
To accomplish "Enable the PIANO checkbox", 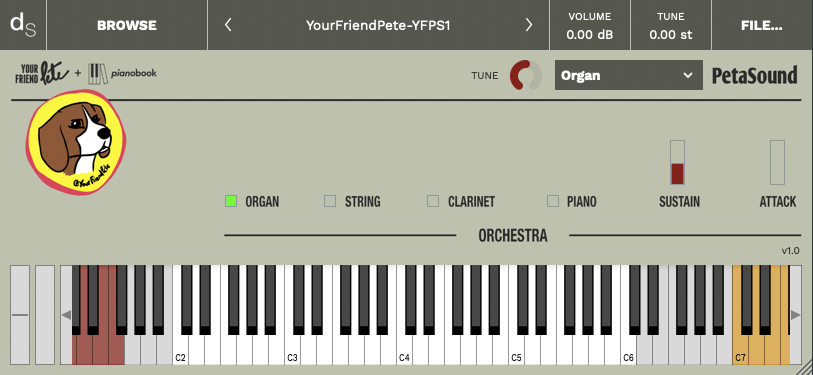I will [553, 201].
